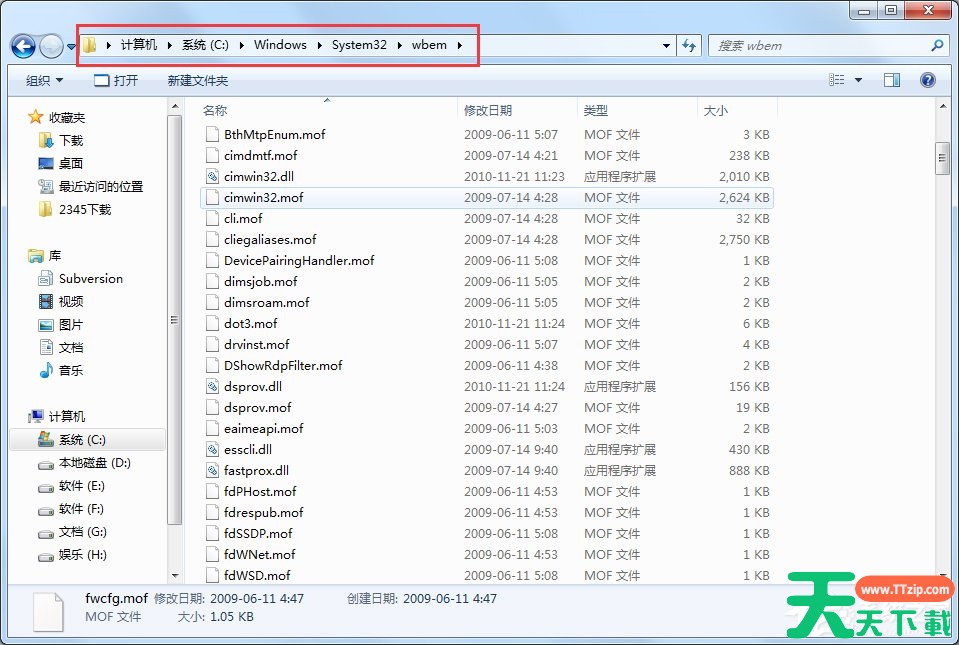The height and width of the screenshot is (645, 959).
Task: Click the help question mark icon
Action: pyautogui.click(x=927, y=80)
